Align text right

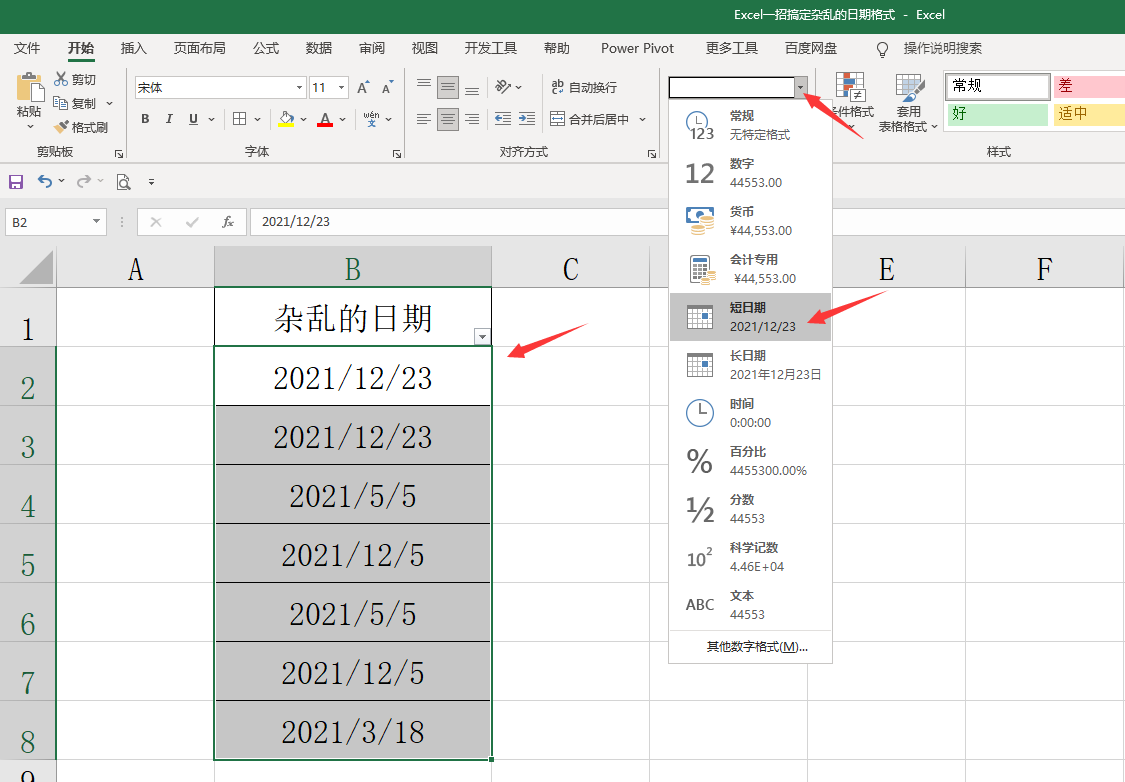click(472, 119)
